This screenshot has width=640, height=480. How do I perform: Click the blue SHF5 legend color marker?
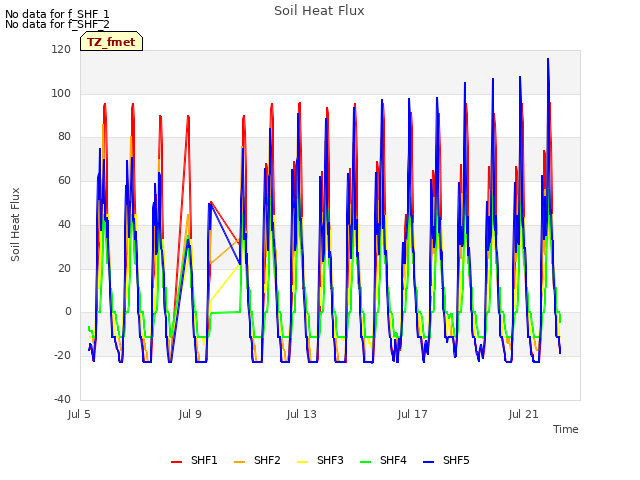(429, 462)
